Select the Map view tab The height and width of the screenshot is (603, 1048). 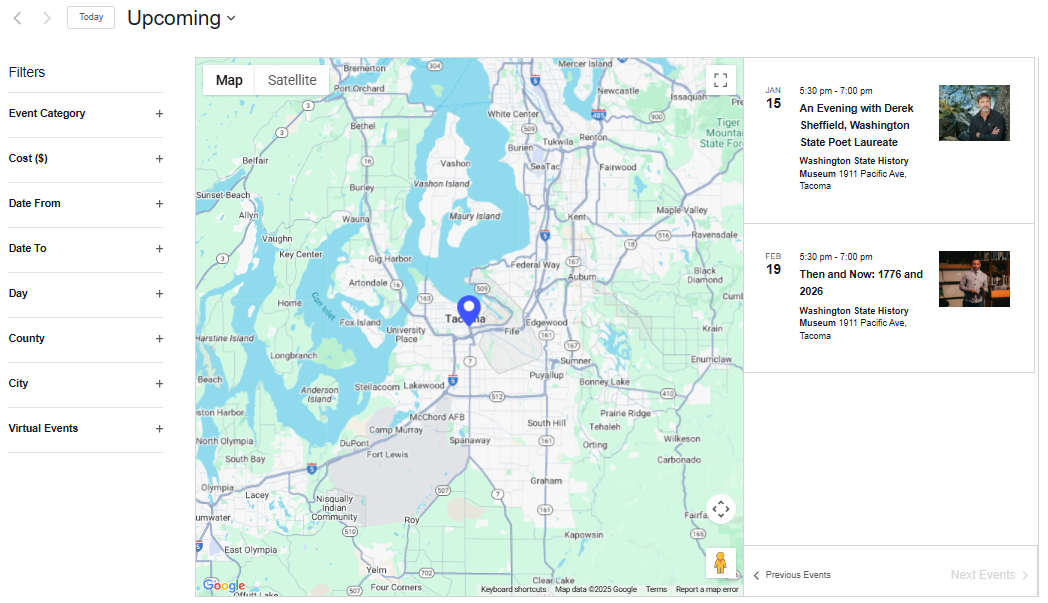pos(229,80)
